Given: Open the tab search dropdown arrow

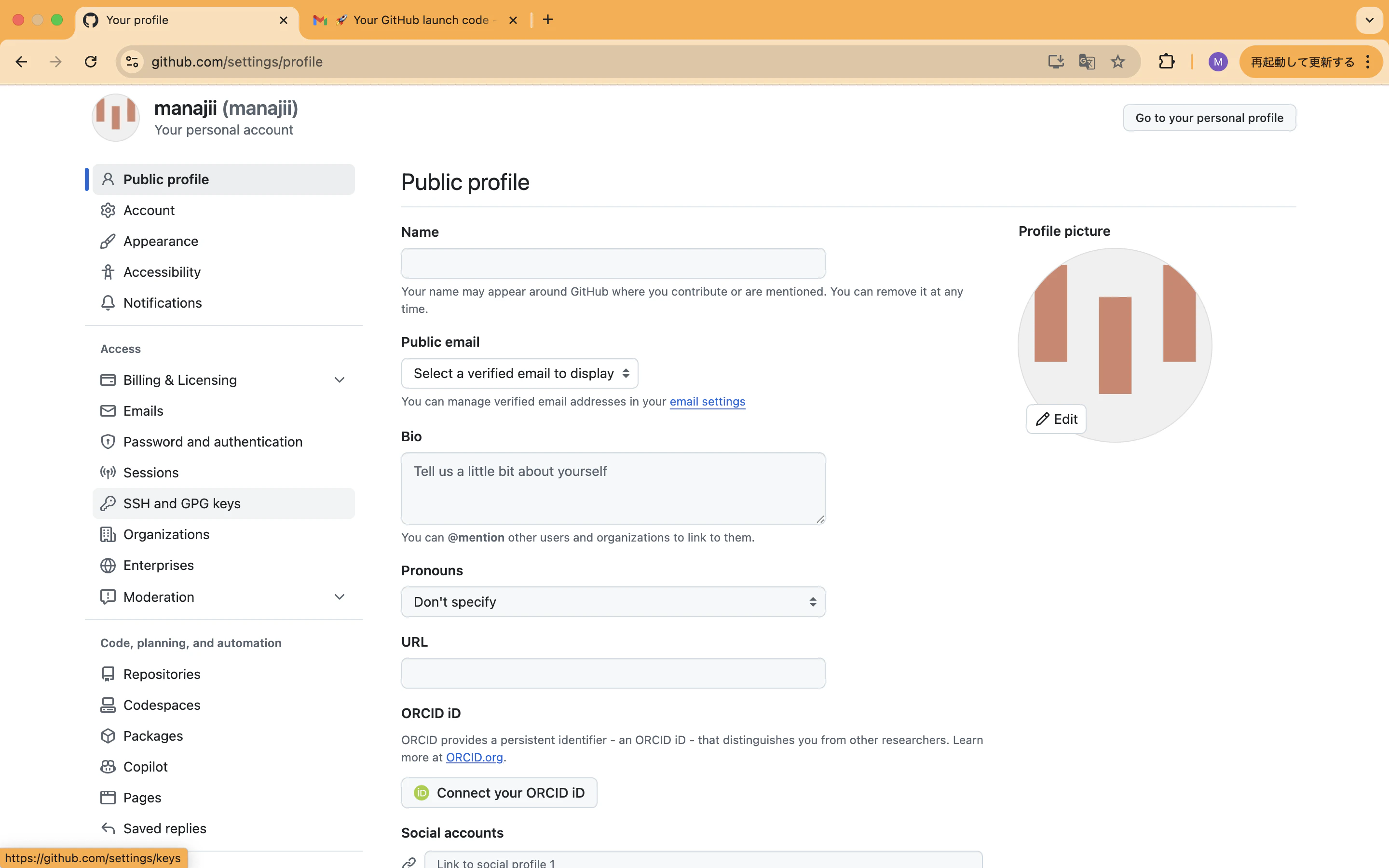Looking at the screenshot, I should point(1370,20).
